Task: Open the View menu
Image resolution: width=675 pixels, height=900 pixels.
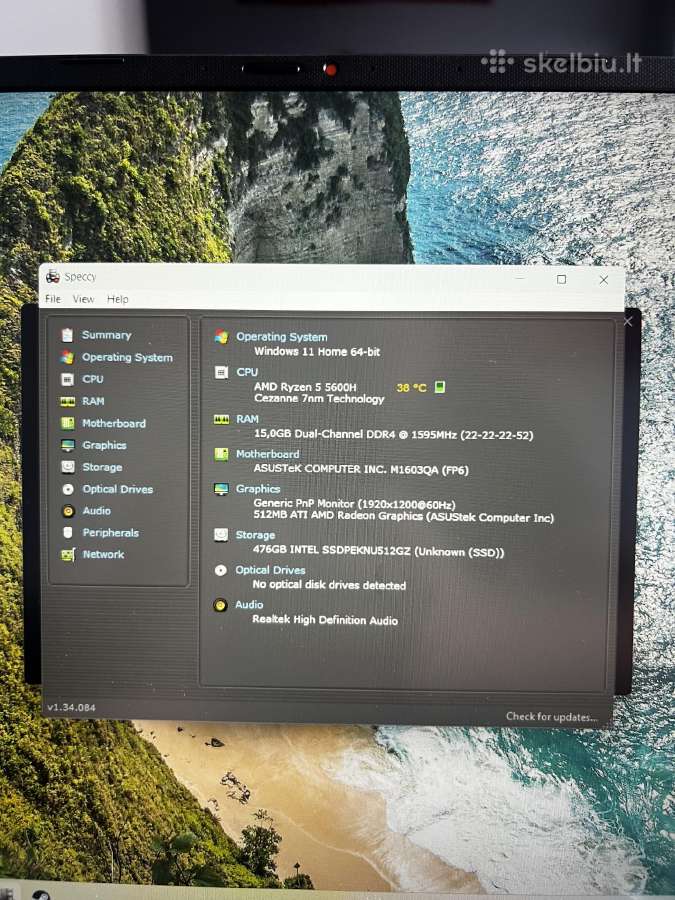Action: point(83,299)
